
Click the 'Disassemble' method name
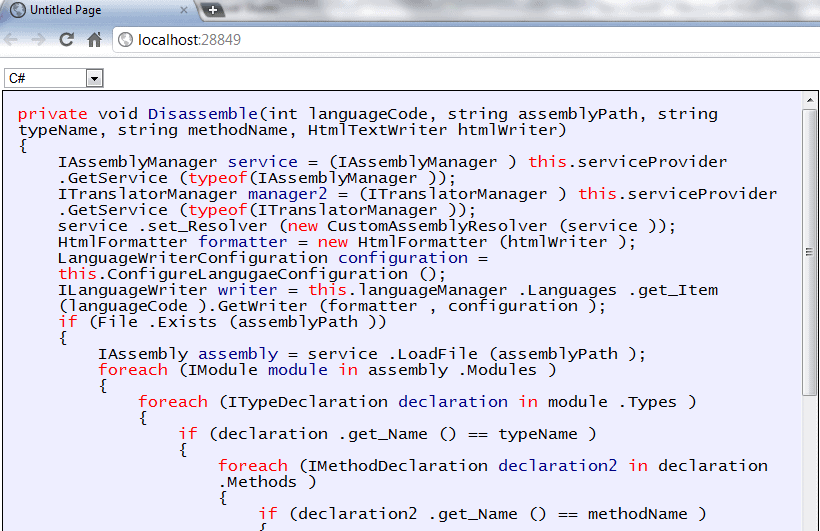point(203,114)
